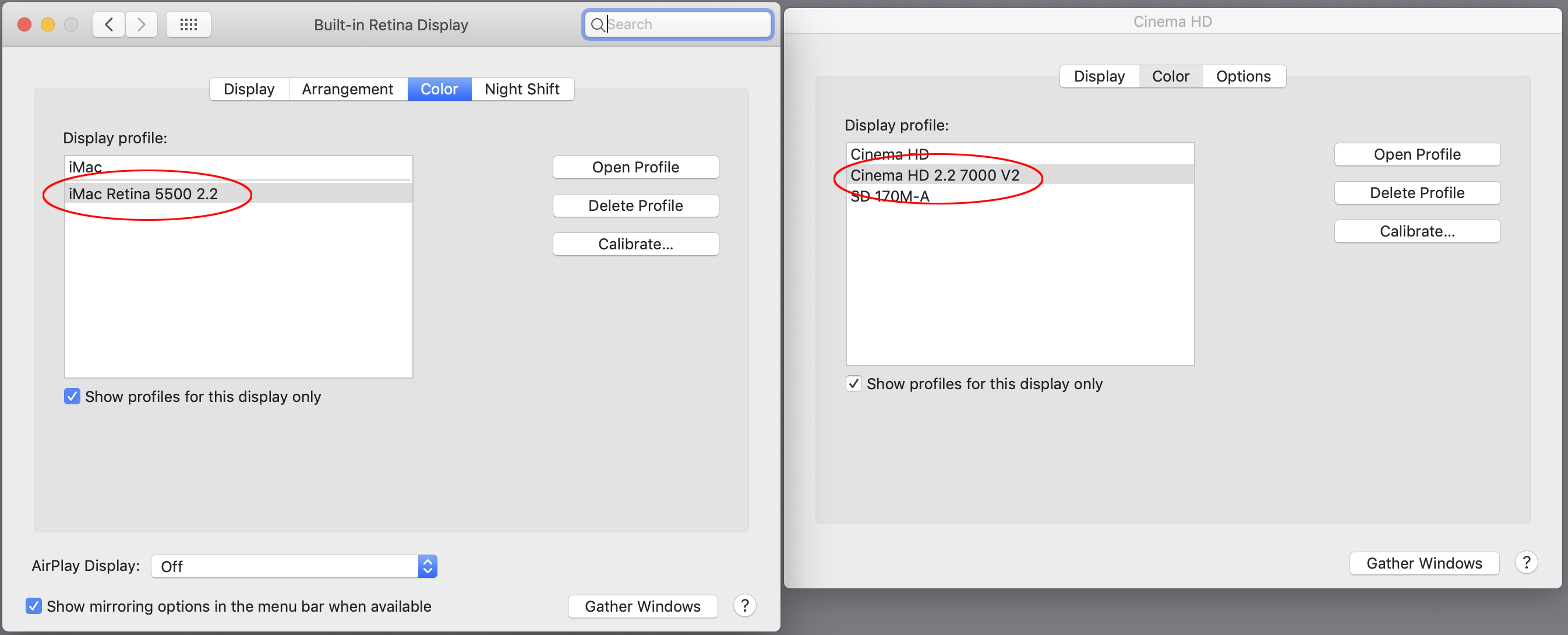The width and height of the screenshot is (1568, 635).
Task: Click the help icon in the Cinema HD window
Action: tap(1527, 563)
